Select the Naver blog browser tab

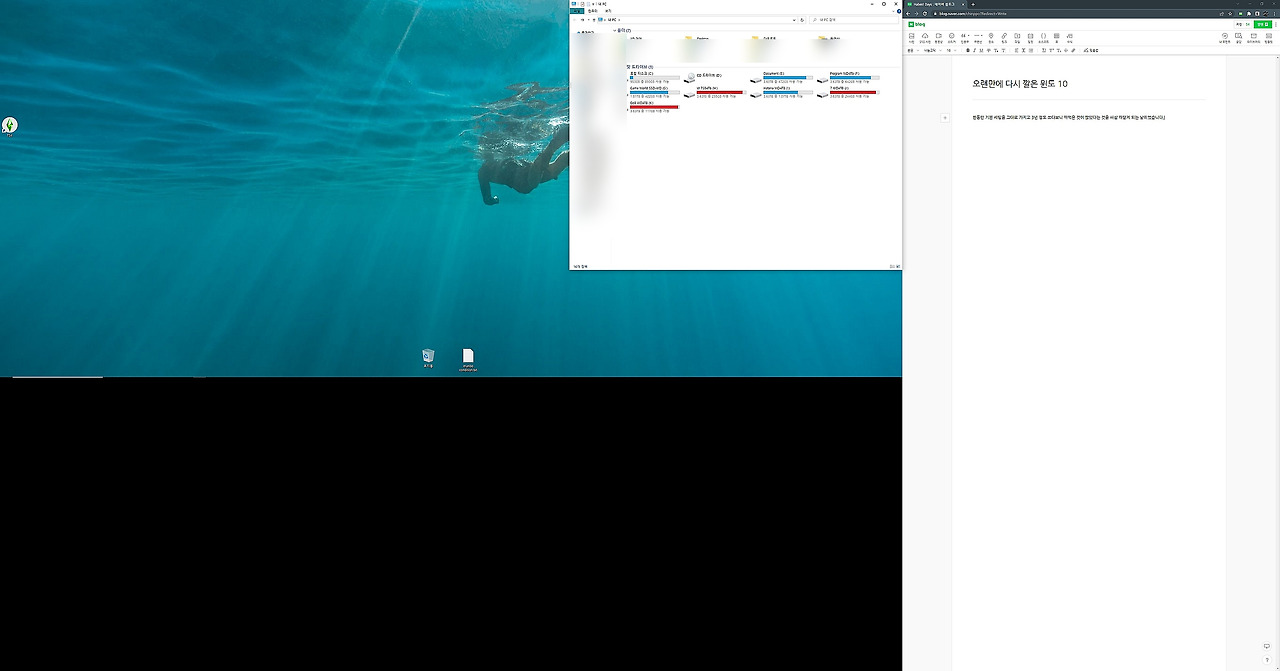[x=935, y=4]
